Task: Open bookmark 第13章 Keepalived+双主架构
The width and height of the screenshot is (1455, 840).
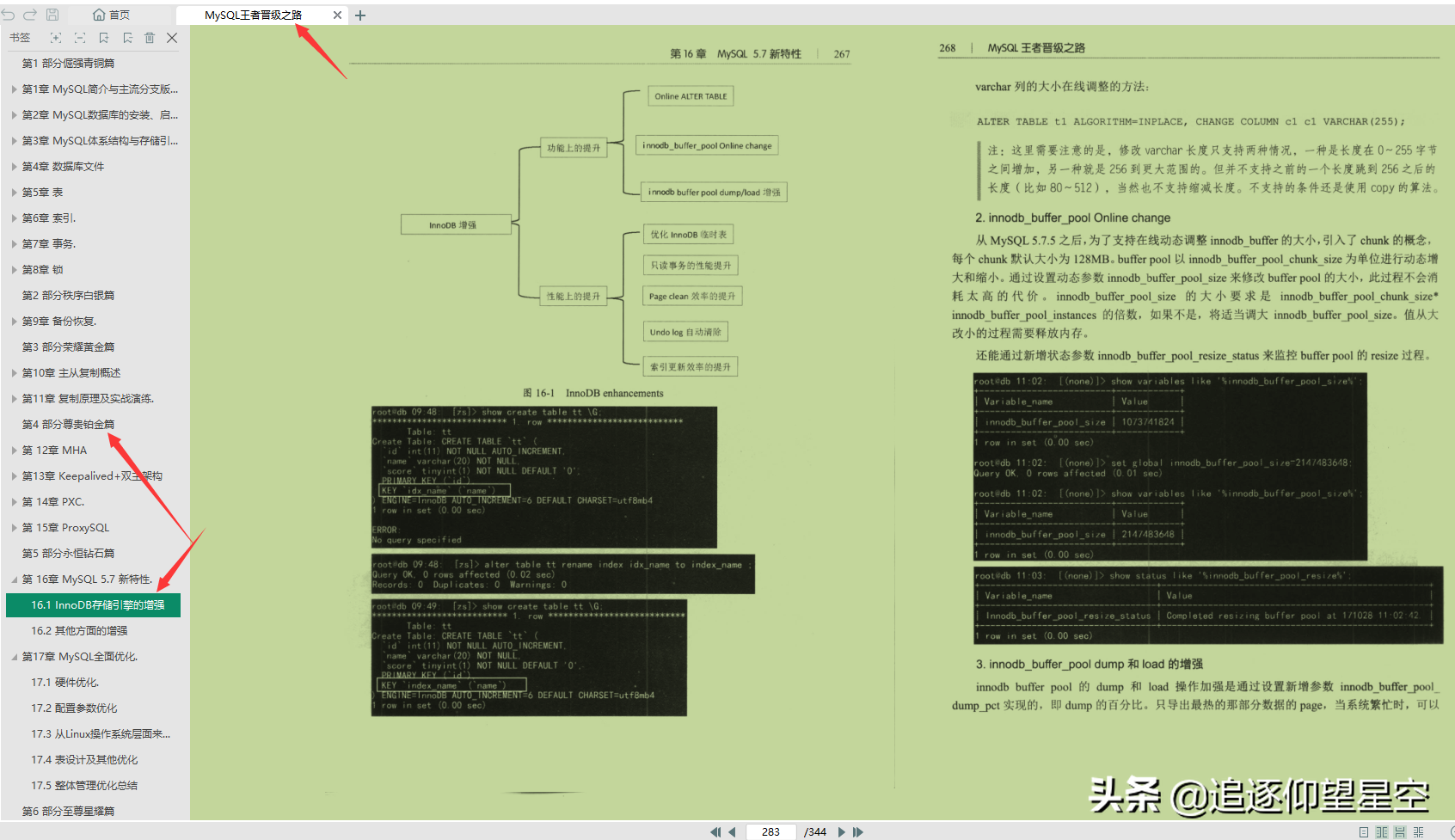Action: [x=92, y=476]
